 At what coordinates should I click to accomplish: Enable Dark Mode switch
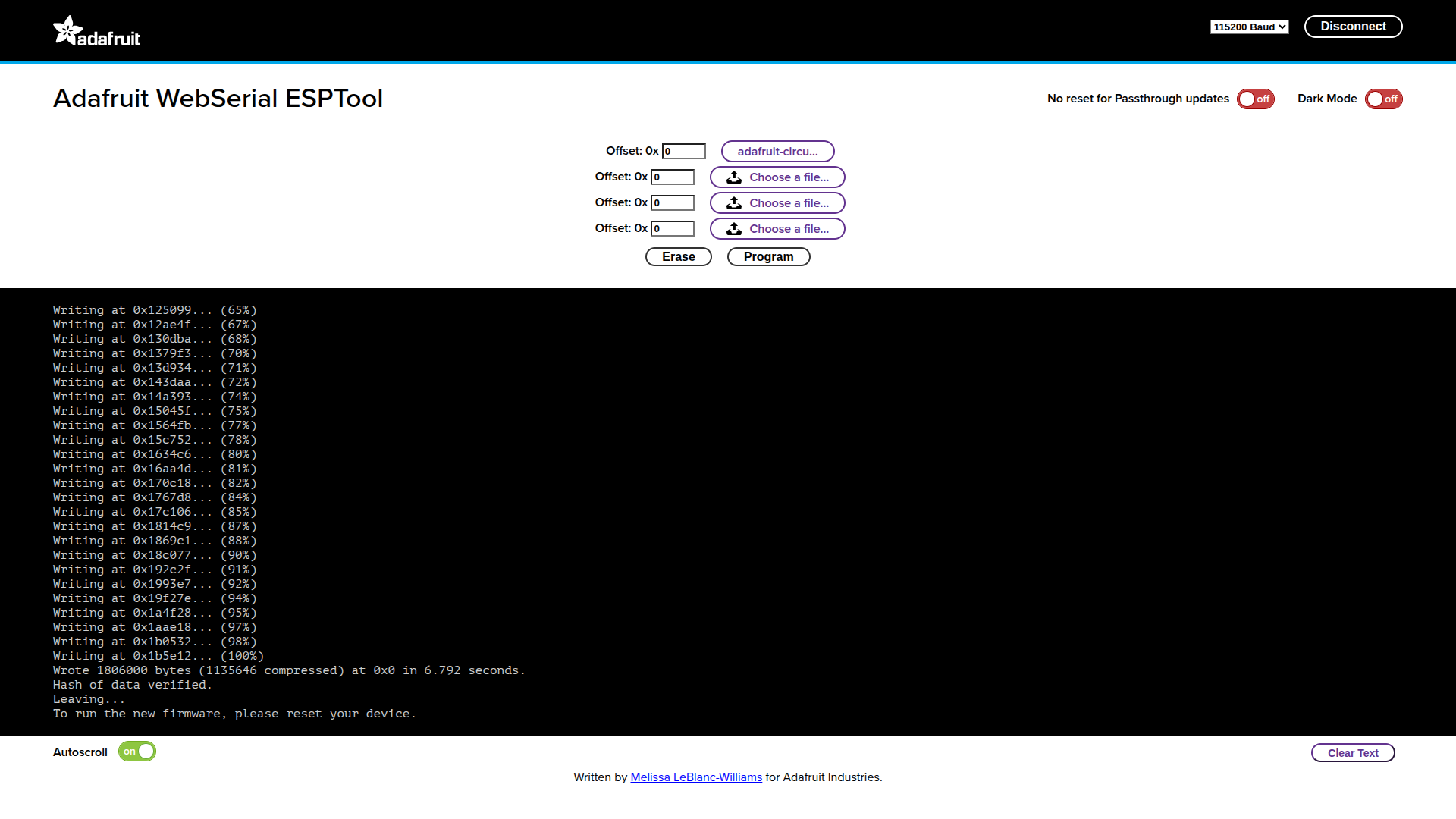point(1383,99)
